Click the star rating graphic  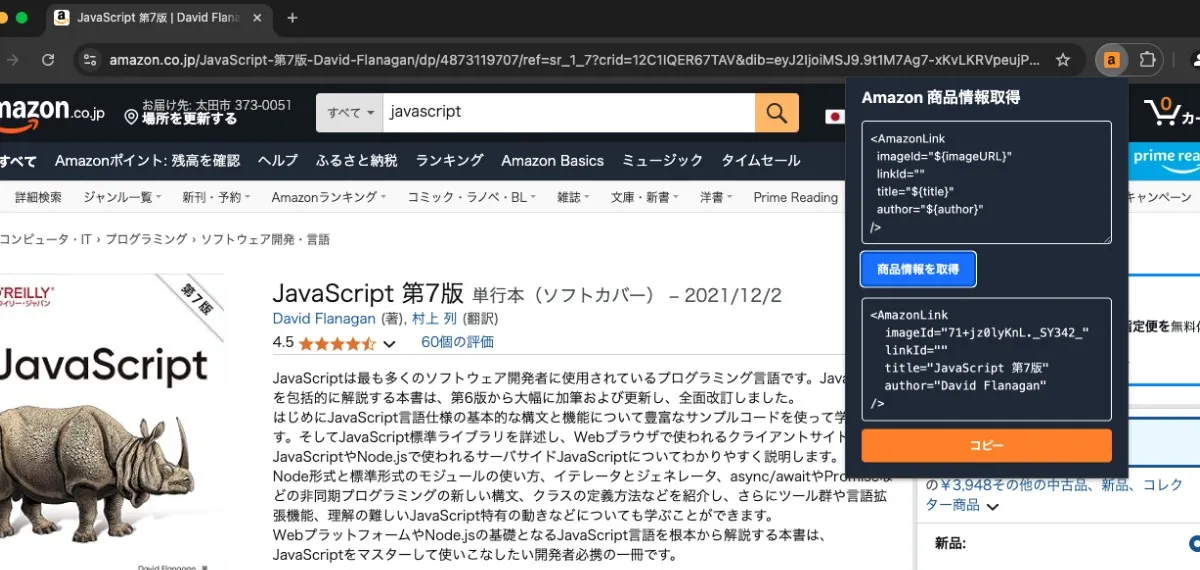coord(337,343)
